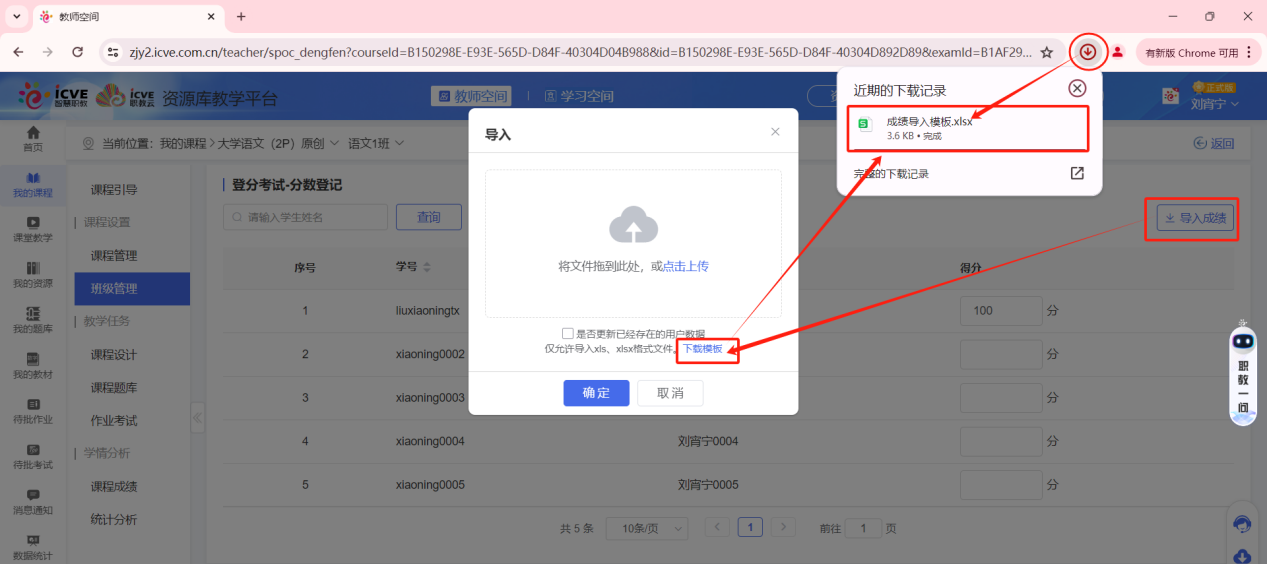Open 我的资源 in the left sidebar
Viewport: 1267px width, 564px height.
click(33, 275)
